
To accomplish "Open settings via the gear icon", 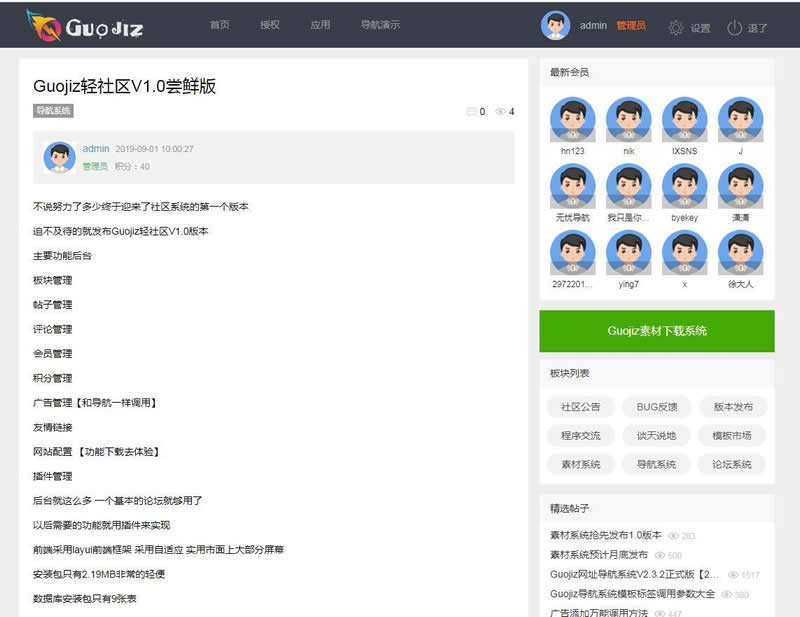I will click(x=676, y=27).
